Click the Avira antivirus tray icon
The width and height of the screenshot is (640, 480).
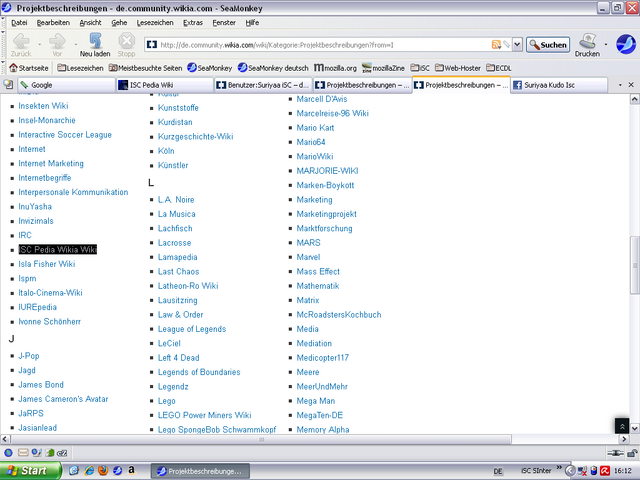pos(605,471)
